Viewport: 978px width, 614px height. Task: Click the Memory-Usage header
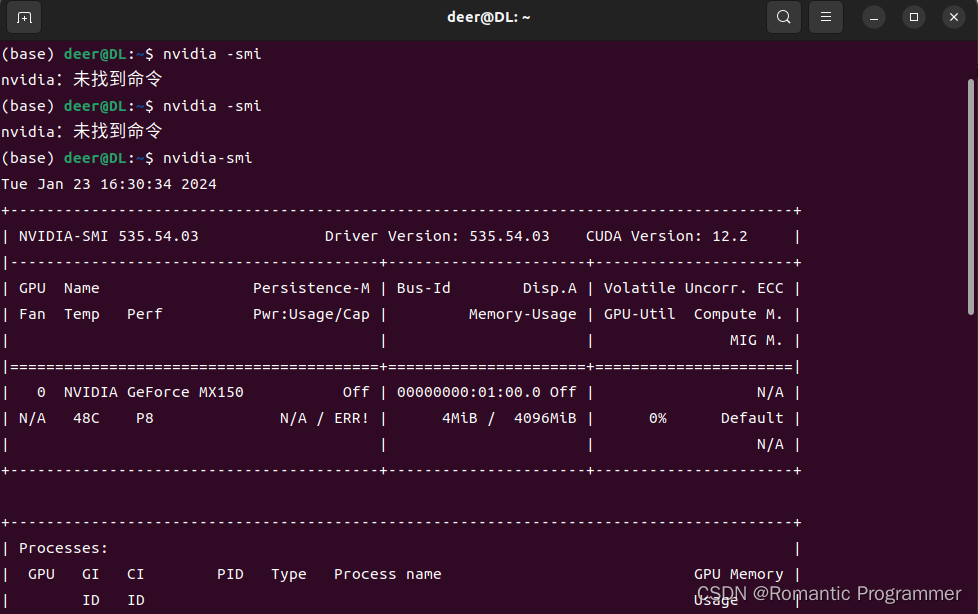point(523,314)
